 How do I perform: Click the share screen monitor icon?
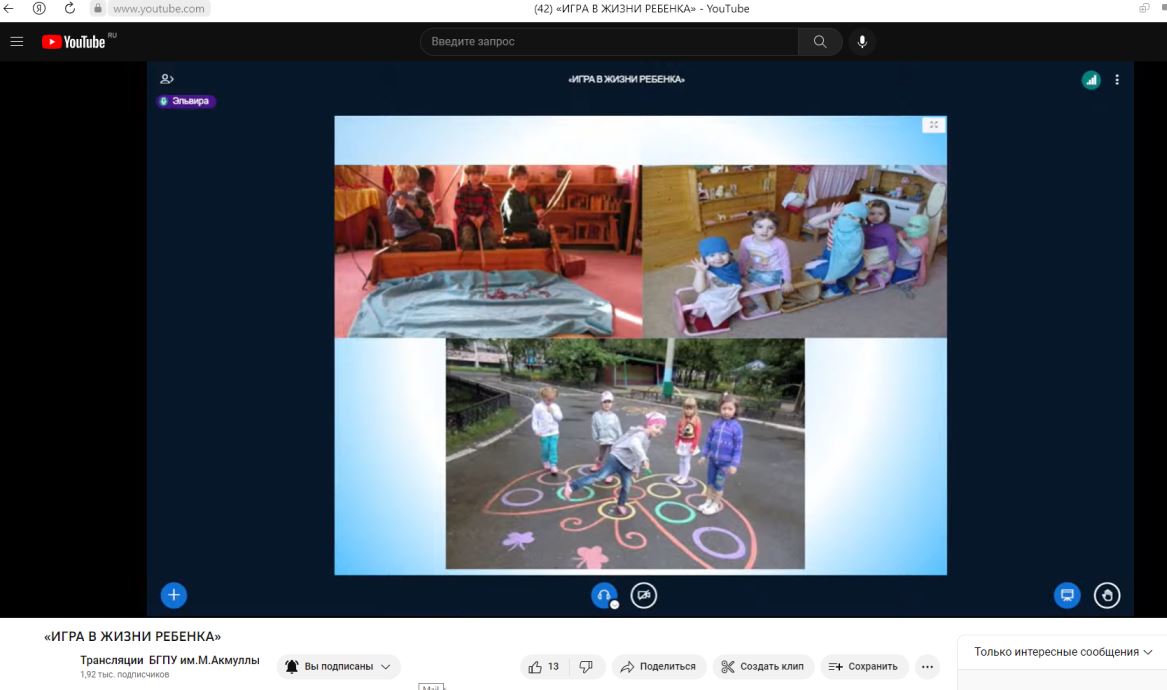[1067, 595]
